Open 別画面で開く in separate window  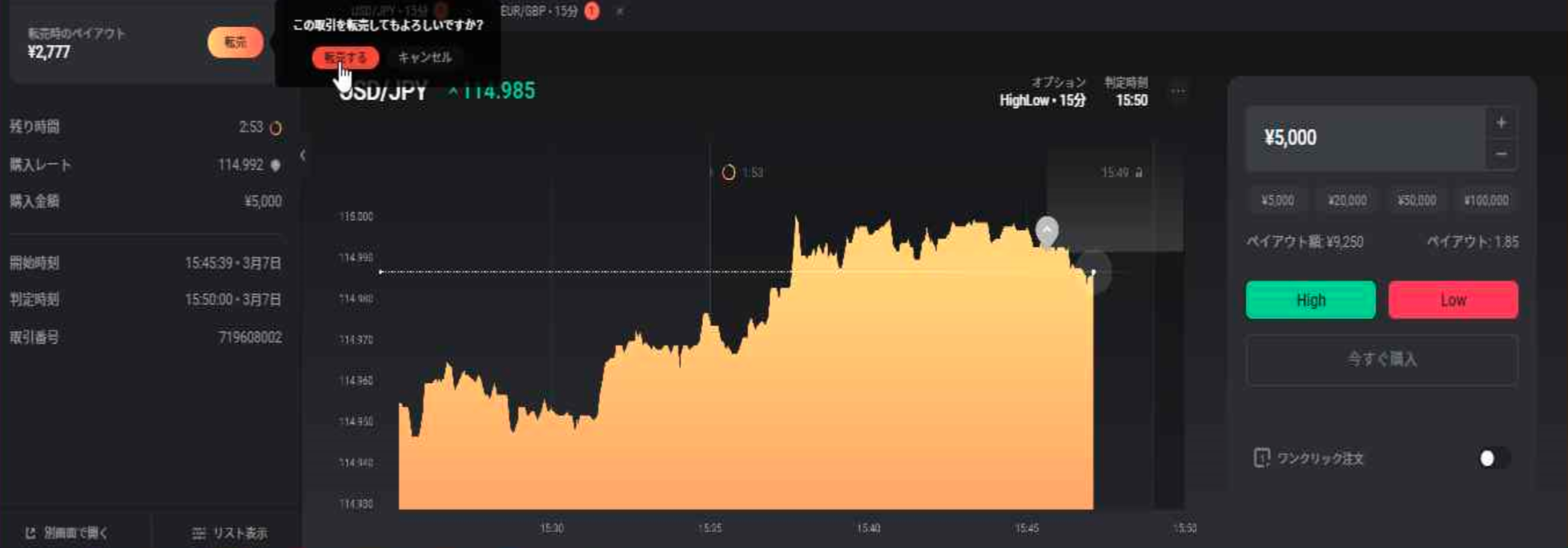[x=67, y=533]
